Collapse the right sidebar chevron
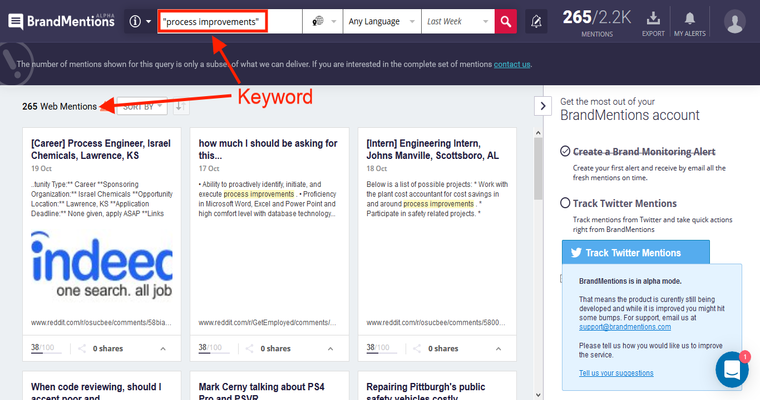Screen dimensions: 760x400 (x=542, y=106)
